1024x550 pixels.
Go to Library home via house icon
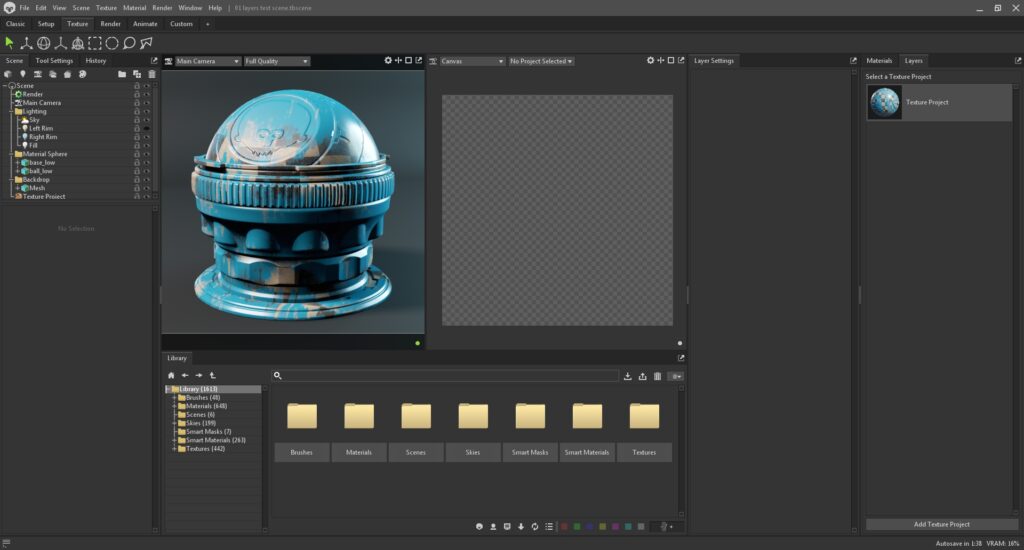pos(171,376)
